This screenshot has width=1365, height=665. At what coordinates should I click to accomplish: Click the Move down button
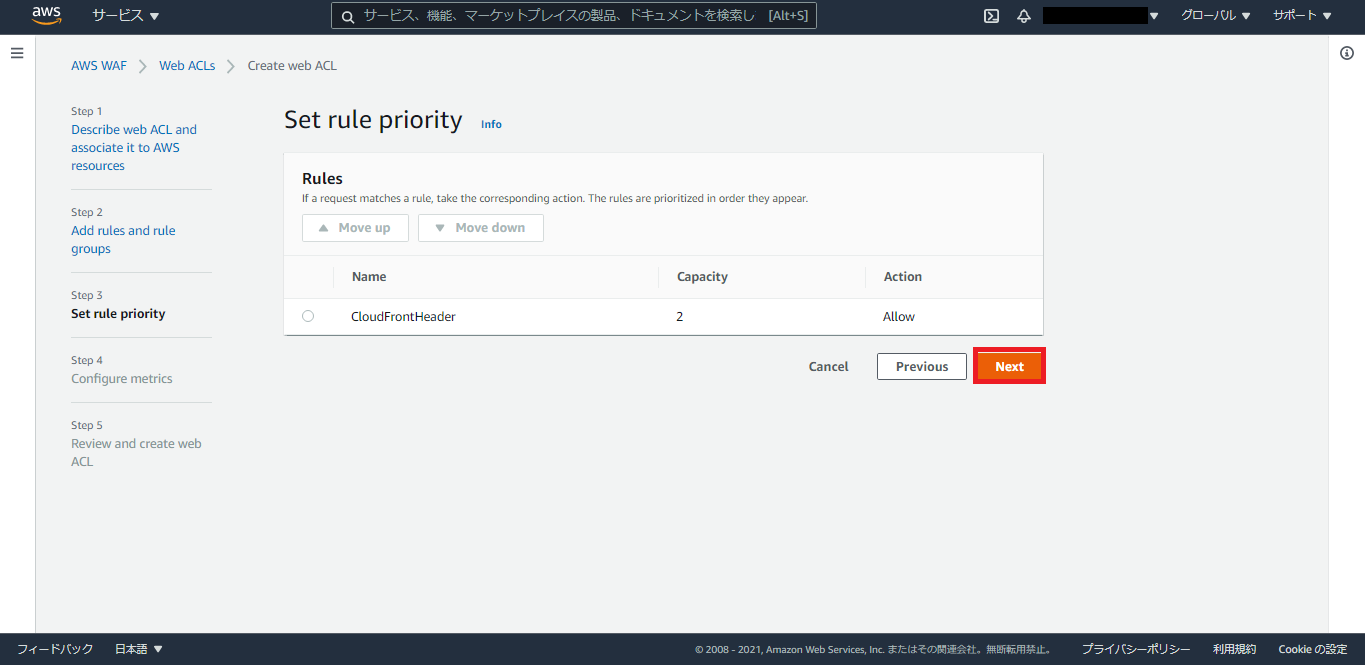(480, 228)
